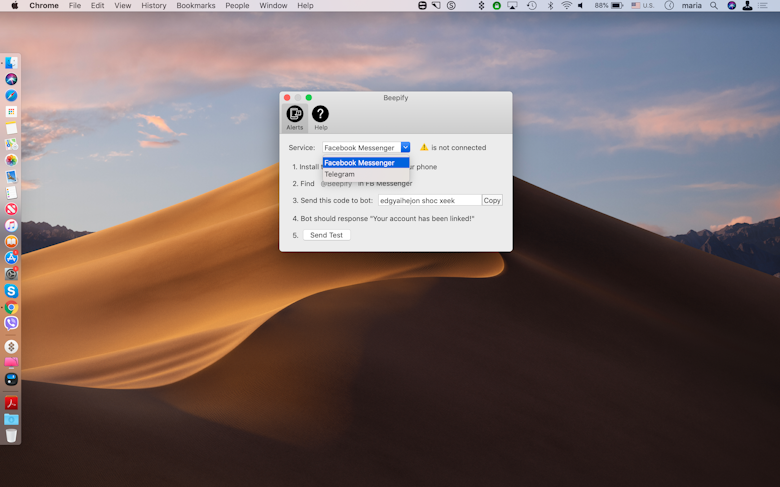Open the History menu
The width and height of the screenshot is (780, 487).
click(154, 5)
